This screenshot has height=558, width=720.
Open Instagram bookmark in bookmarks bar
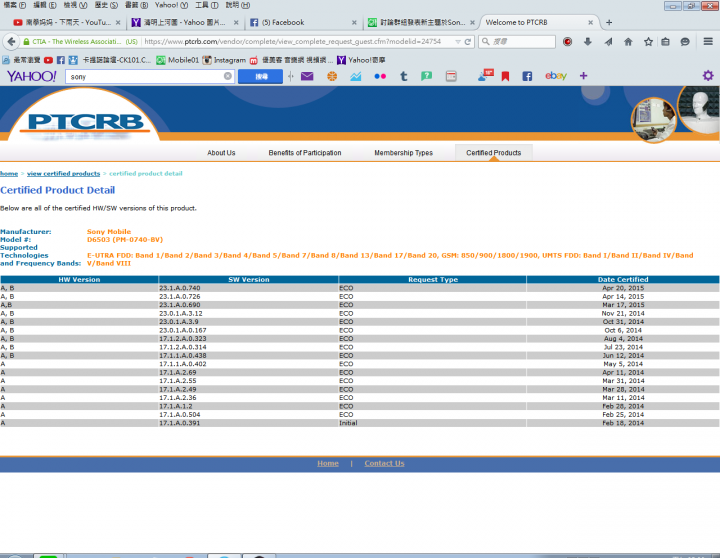click(x=224, y=60)
